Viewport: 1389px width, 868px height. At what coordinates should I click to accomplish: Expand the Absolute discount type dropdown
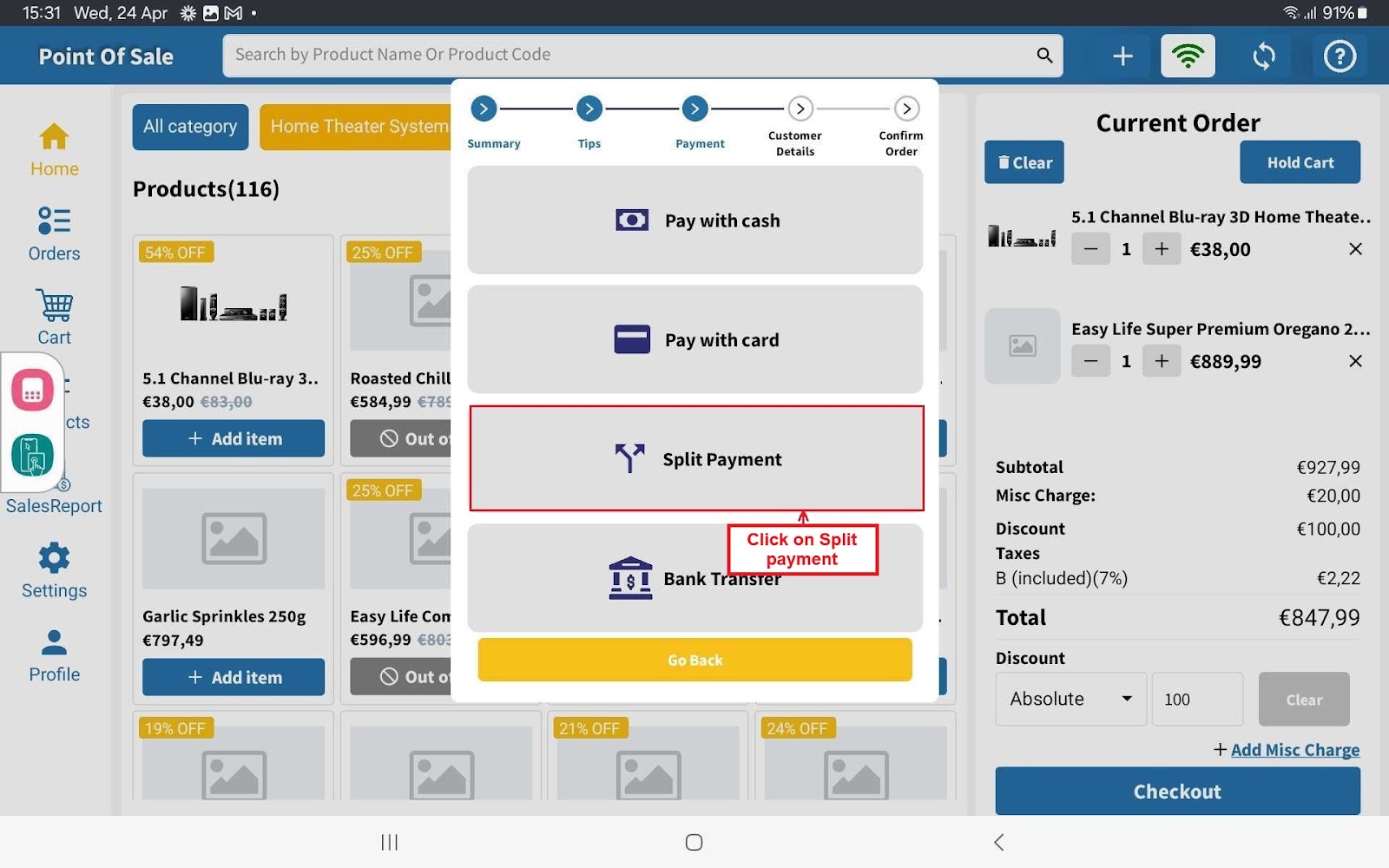pos(1070,699)
